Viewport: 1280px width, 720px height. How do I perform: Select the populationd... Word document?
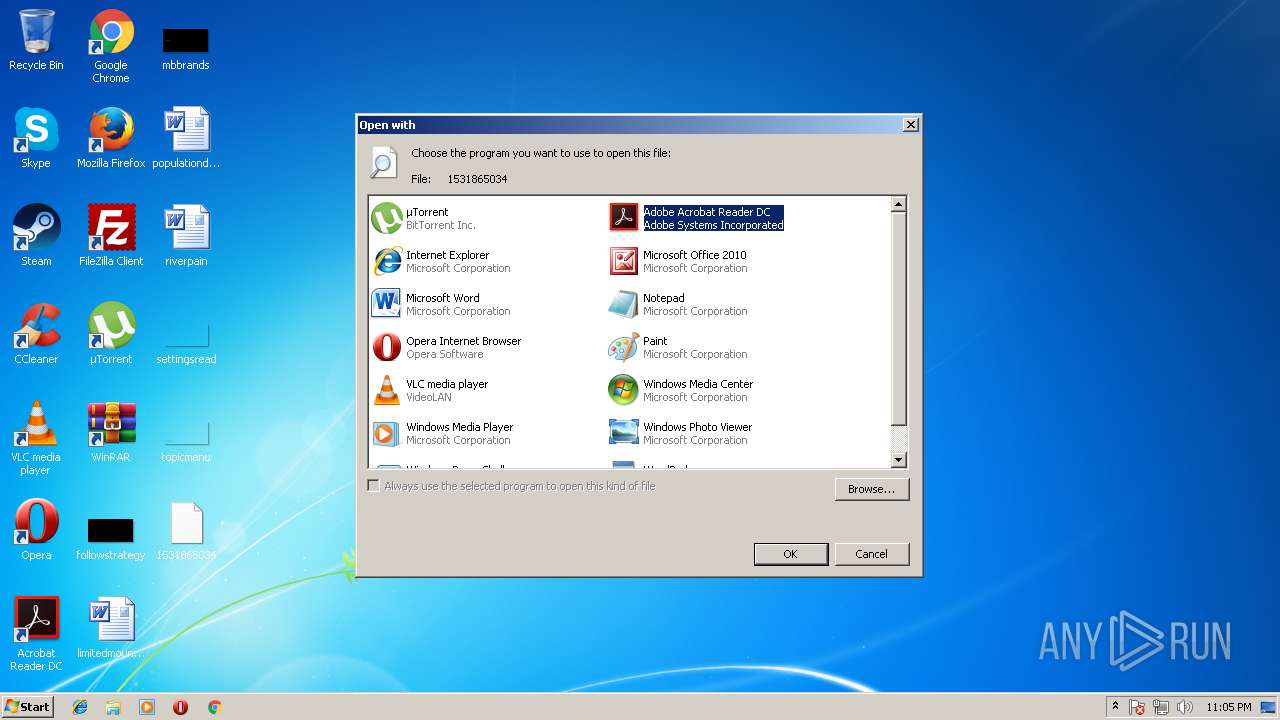pyautogui.click(x=186, y=138)
